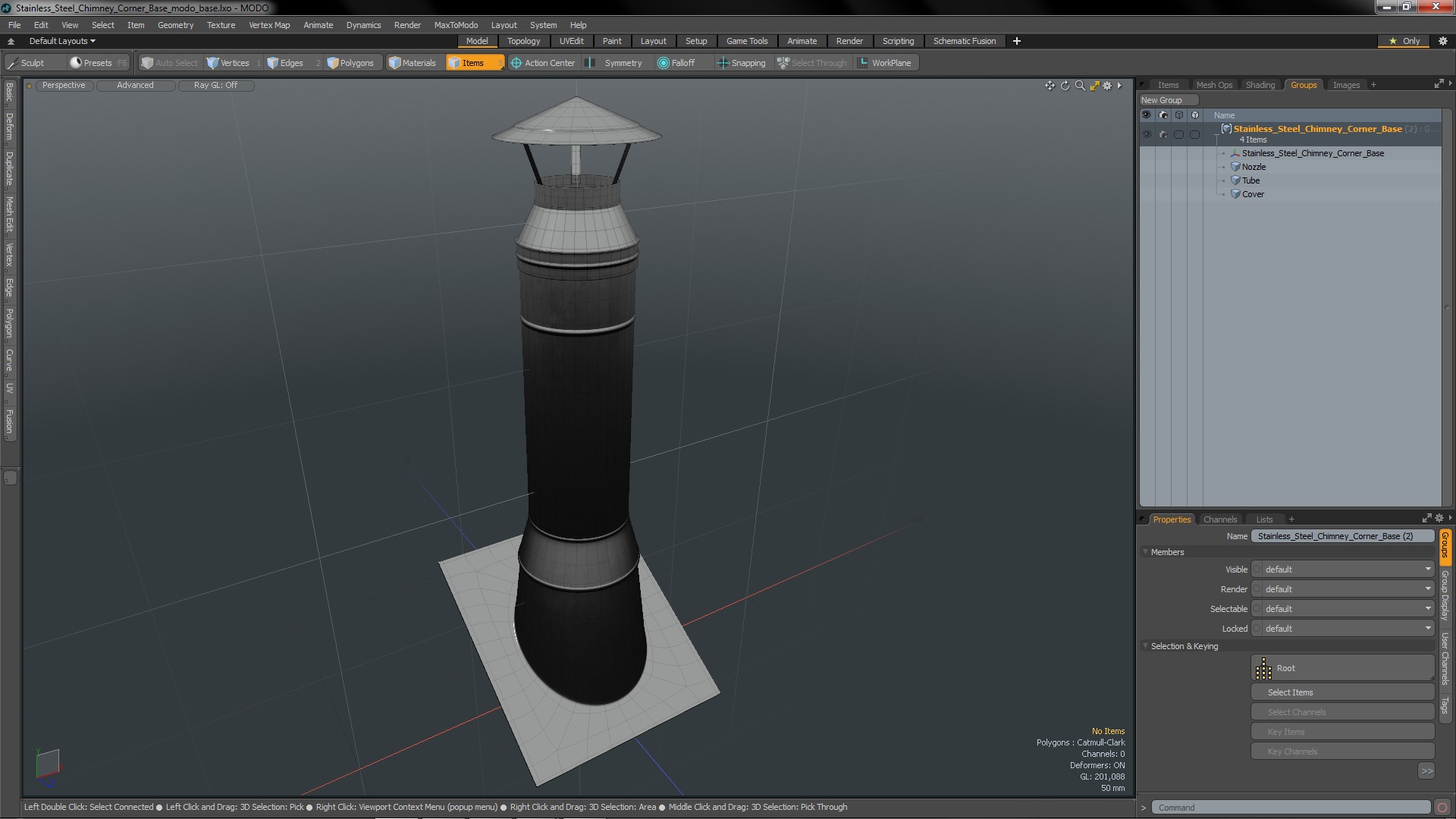
Task: Maximize the Groups panel
Action: 1439,84
